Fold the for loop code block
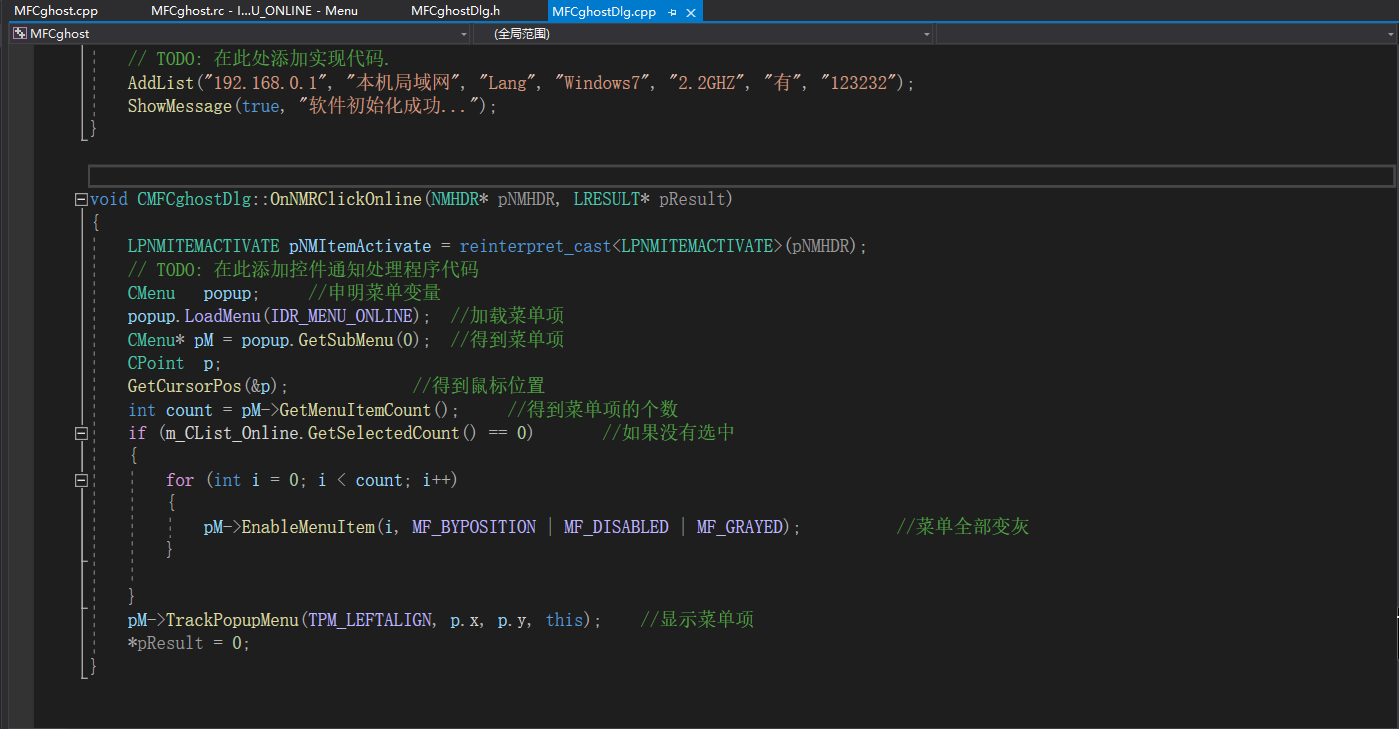 point(81,480)
